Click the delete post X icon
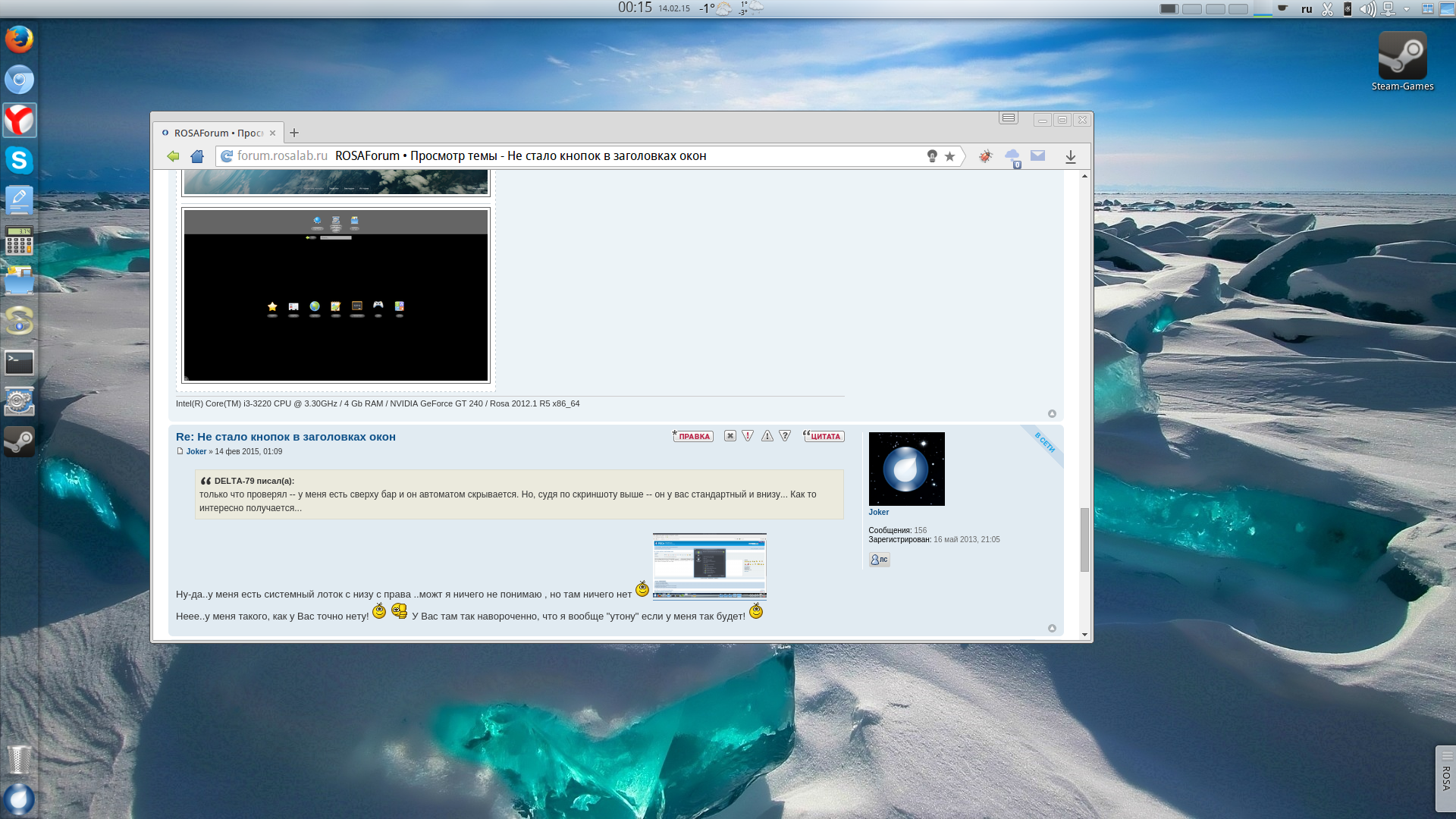The width and height of the screenshot is (1456, 819). click(730, 436)
